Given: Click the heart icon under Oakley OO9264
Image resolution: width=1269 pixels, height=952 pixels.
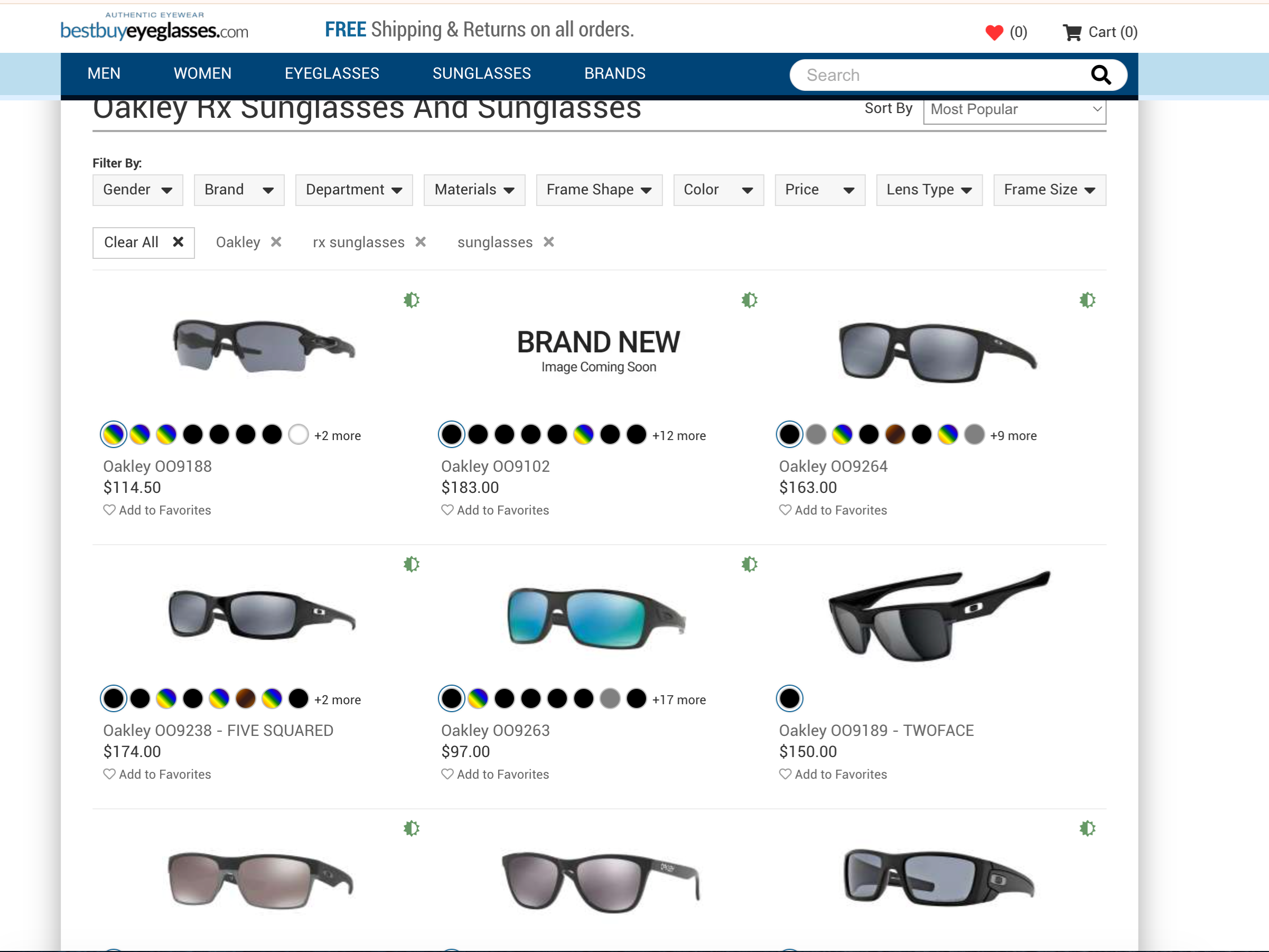Looking at the screenshot, I should coord(785,510).
